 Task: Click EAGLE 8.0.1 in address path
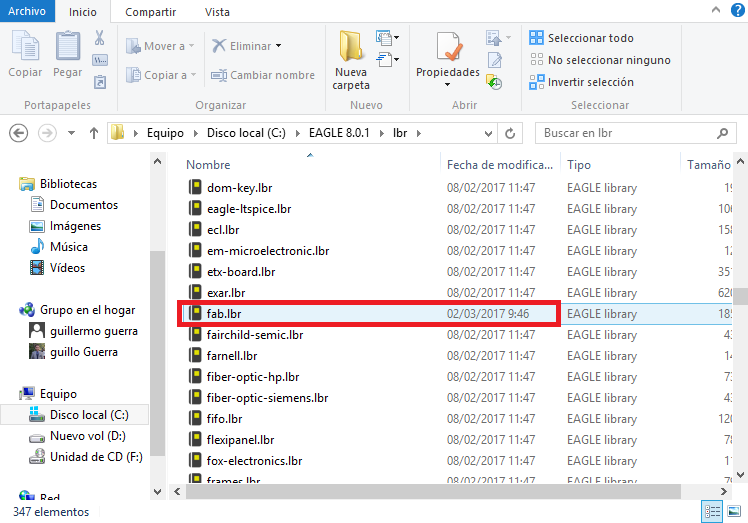point(339,133)
